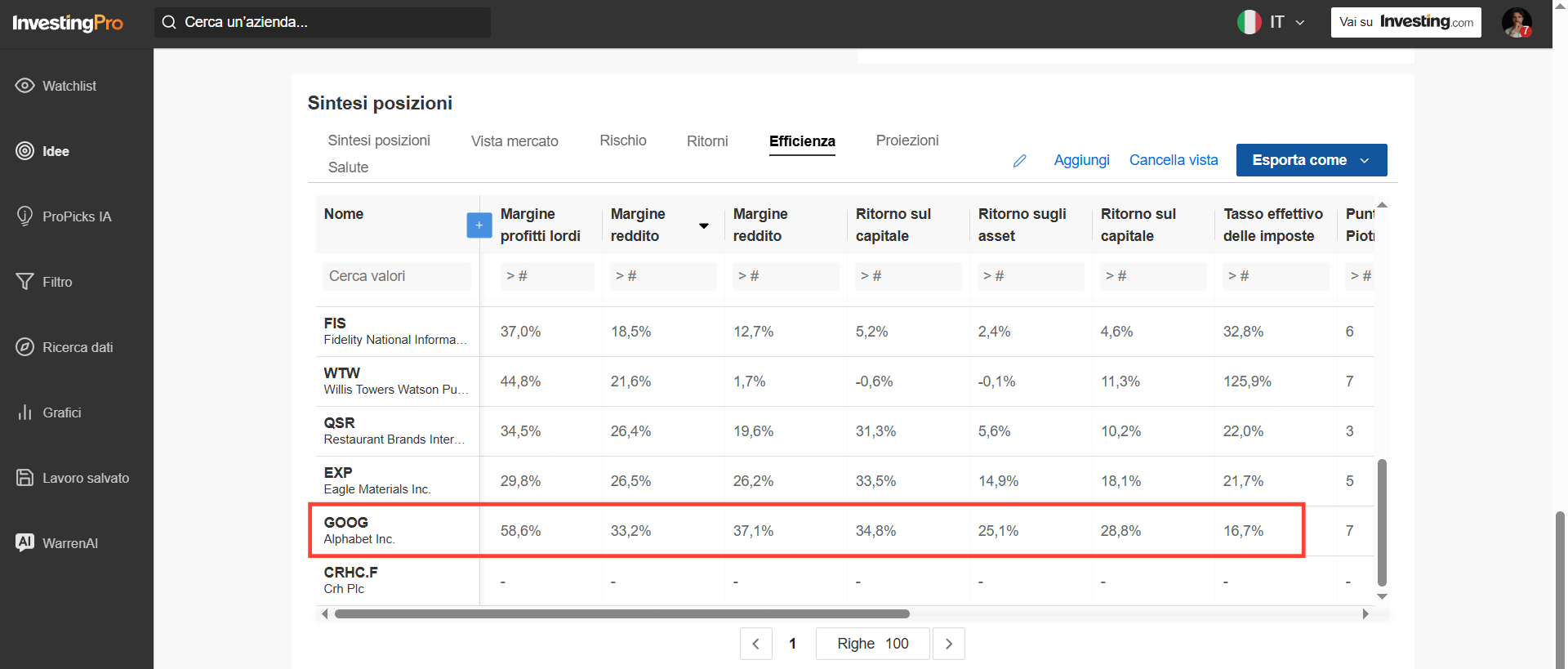The height and width of the screenshot is (669, 1568).
Task: Open the Esporta come dropdown
Action: pos(1312,160)
